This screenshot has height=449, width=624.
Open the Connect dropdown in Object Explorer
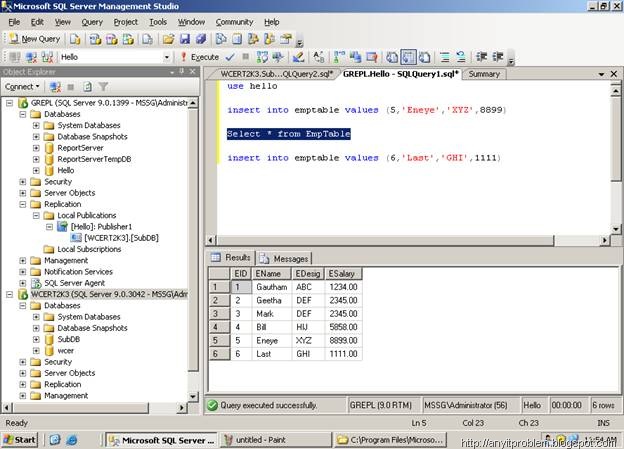tap(22, 86)
